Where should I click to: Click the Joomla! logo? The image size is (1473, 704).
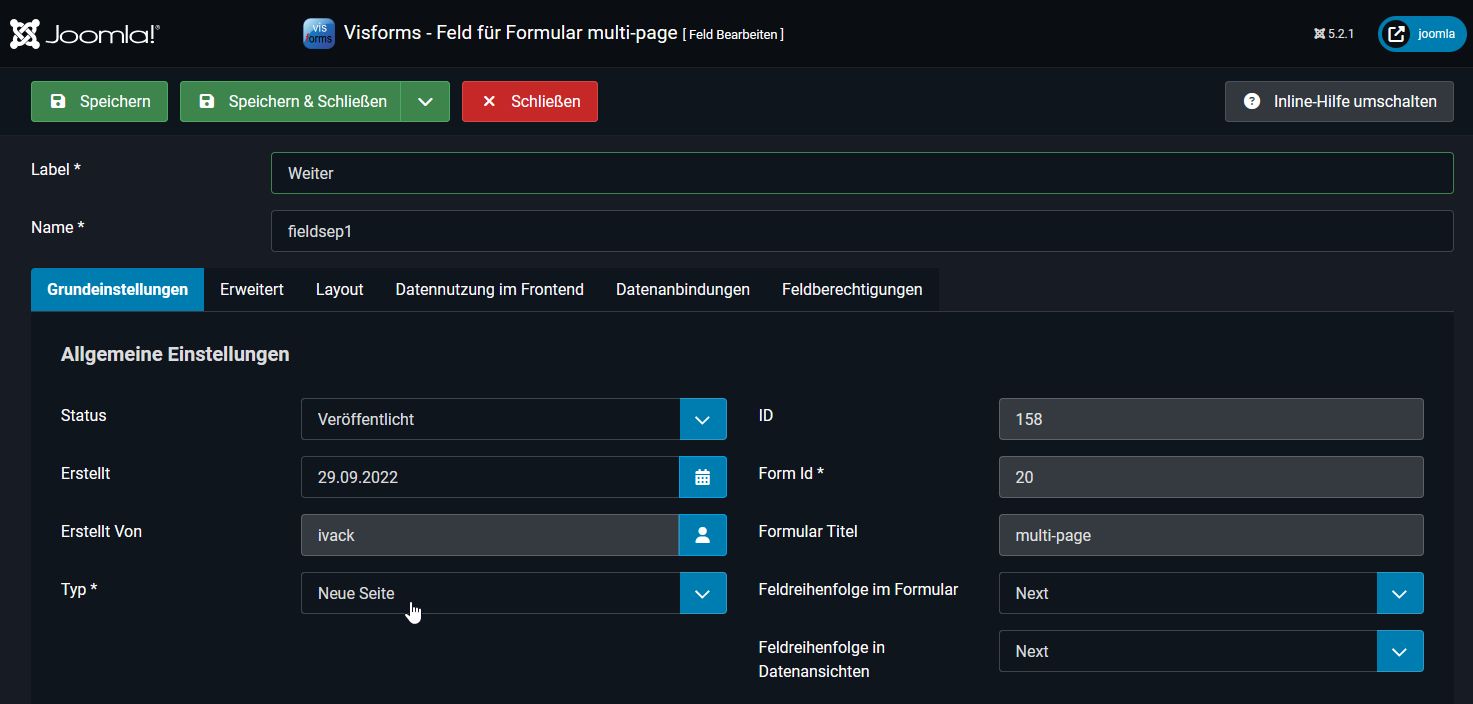point(85,34)
